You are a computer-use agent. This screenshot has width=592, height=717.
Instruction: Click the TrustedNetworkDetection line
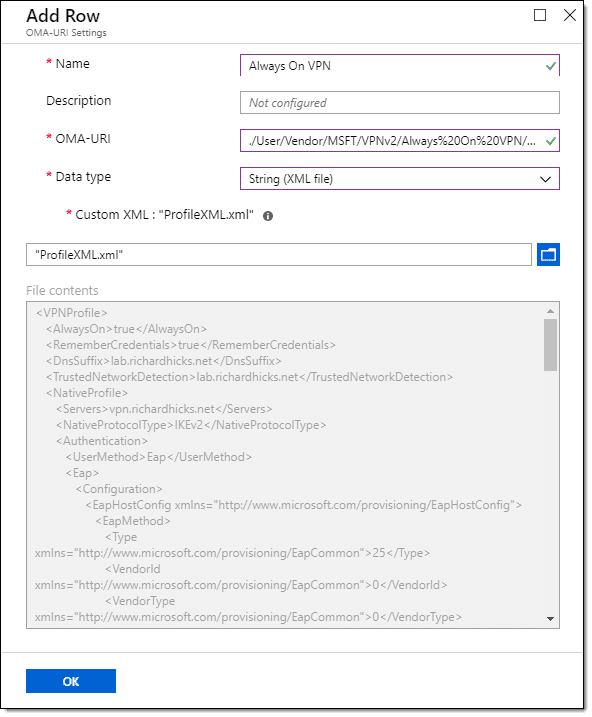(249, 377)
